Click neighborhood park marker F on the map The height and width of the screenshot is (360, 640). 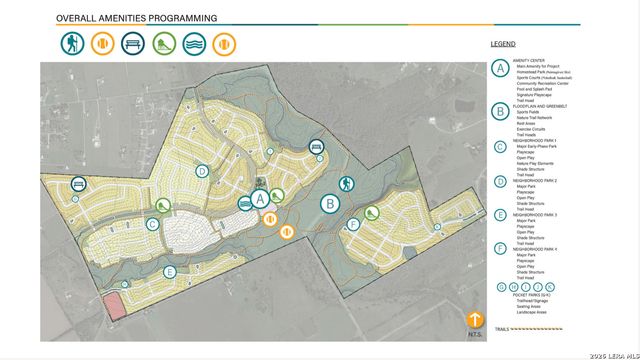coord(353,224)
